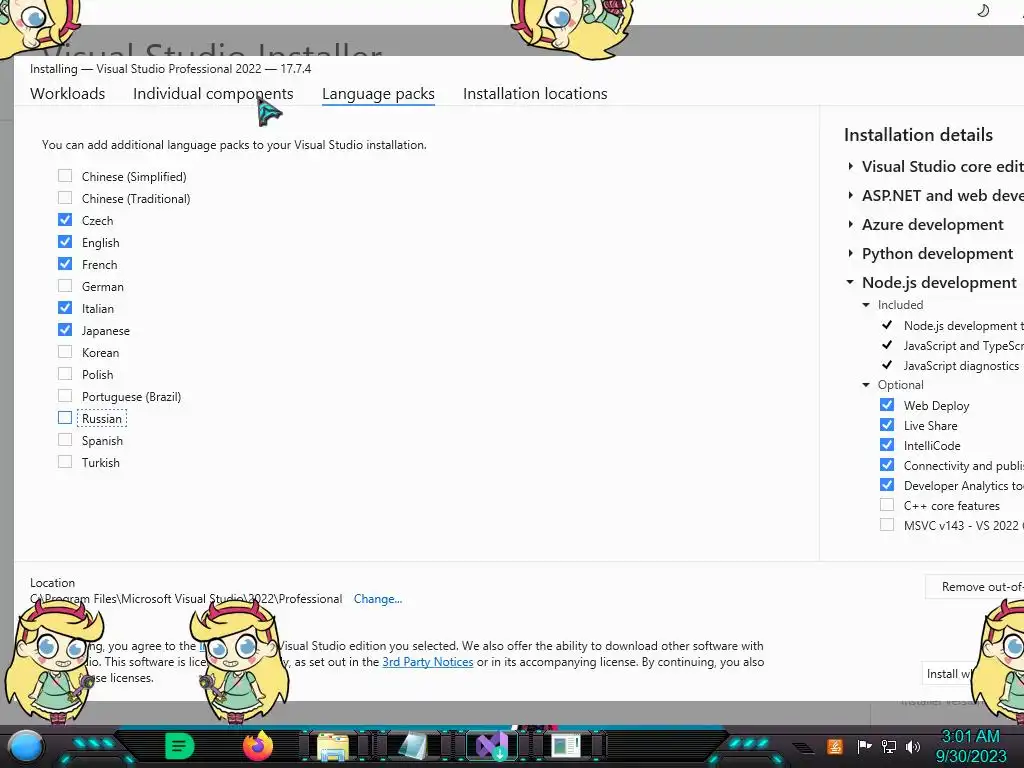Viewport: 1024px width, 768px height.
Task: Enable the MSVC v143 component
Action: pos(887,525)
